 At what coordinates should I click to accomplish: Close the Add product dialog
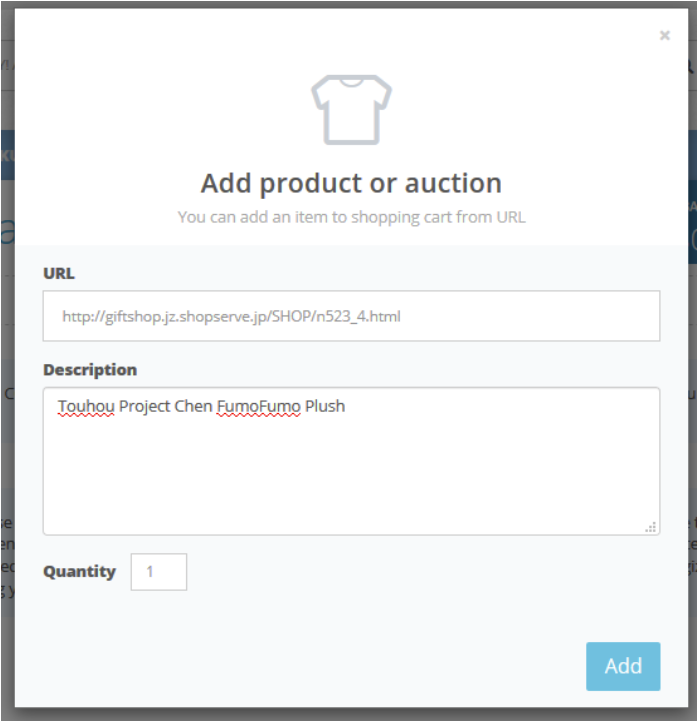[665, 36]
